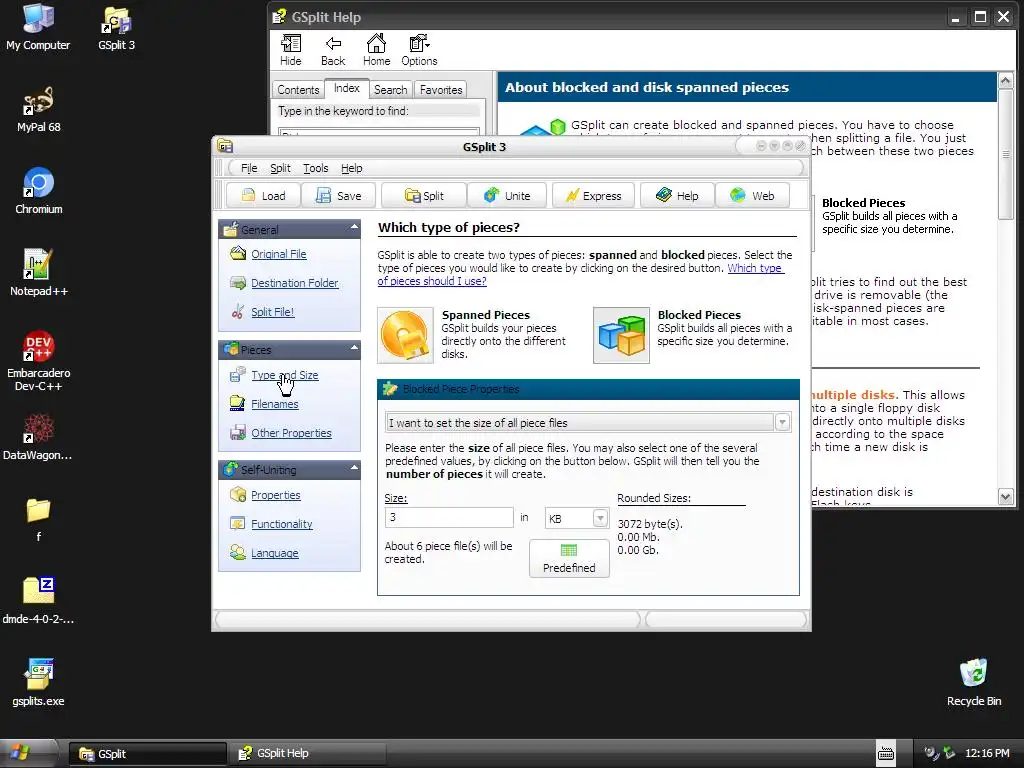Select Chromium desktop icon
Image resolution: width=1024 pixels, height=768 pixels.
(39, 191)
